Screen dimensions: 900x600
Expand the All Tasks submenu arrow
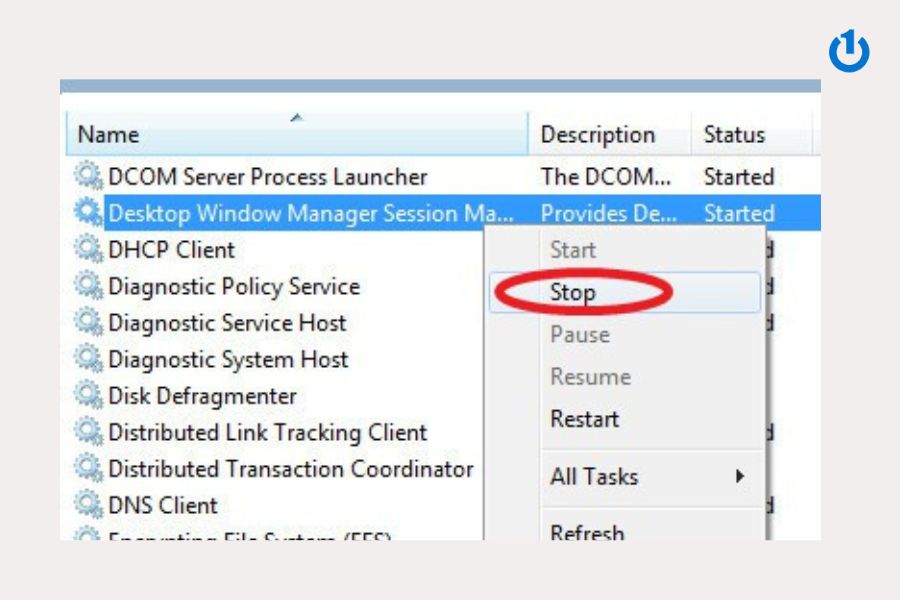click(740, 477)
